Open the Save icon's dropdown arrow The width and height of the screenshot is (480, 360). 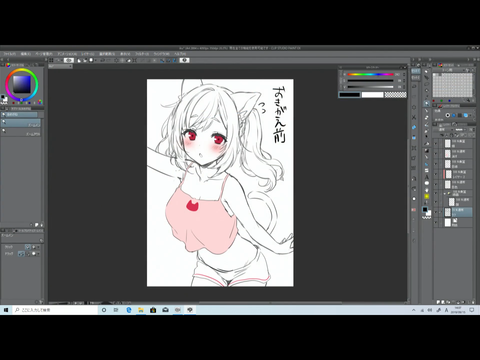click(96, 60)
